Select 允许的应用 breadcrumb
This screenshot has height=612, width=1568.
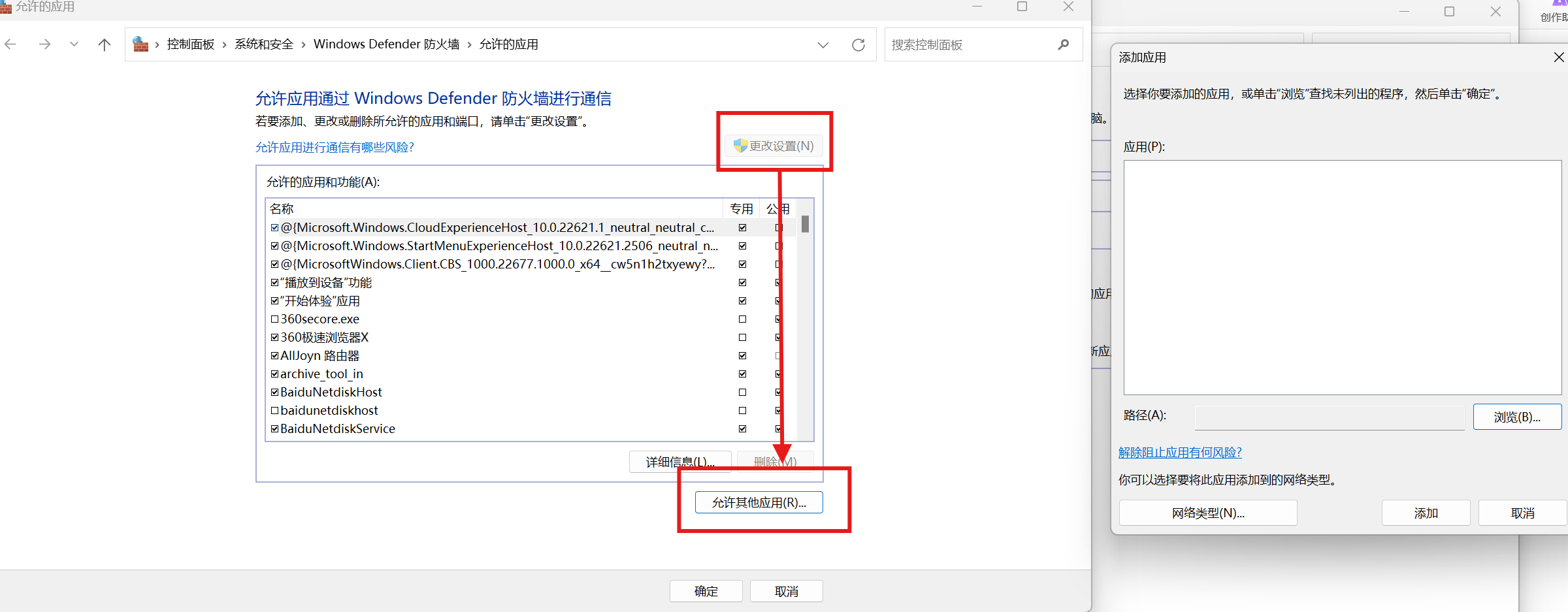click(x=509, y=44)
